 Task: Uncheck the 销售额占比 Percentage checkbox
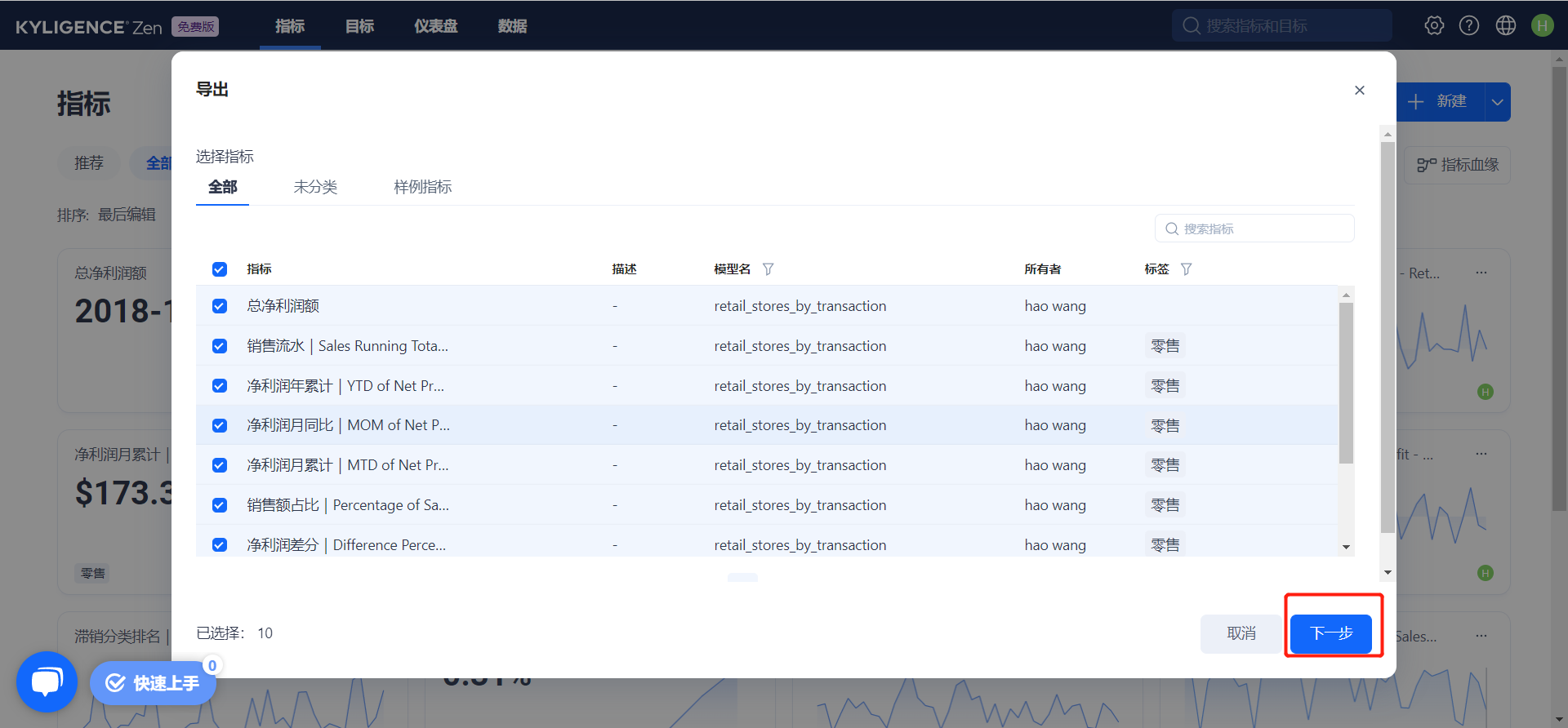click(220, 505)
